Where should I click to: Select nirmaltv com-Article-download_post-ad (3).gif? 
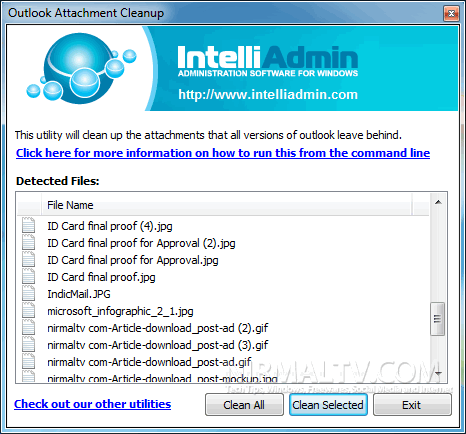(158, 345)
